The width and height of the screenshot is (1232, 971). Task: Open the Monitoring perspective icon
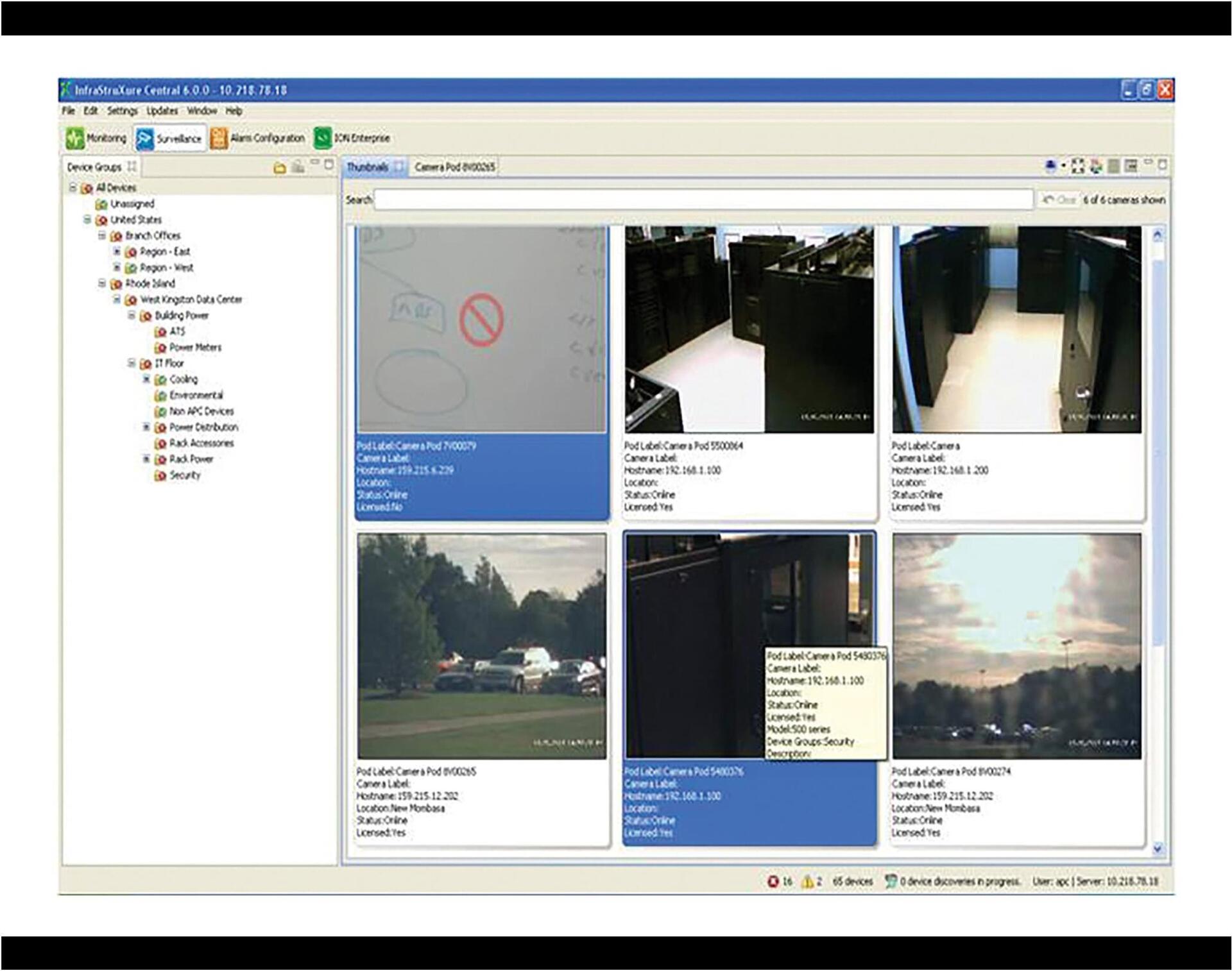click(75, 139)
